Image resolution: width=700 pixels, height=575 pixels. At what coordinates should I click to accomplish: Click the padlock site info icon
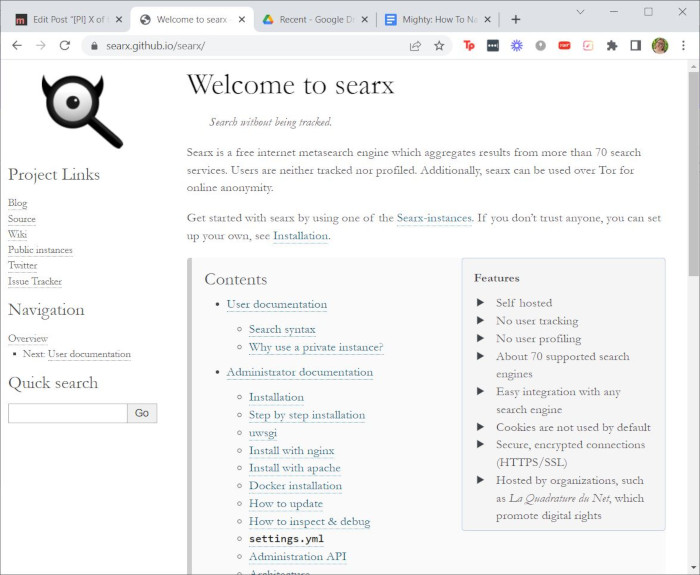[94, 46]
